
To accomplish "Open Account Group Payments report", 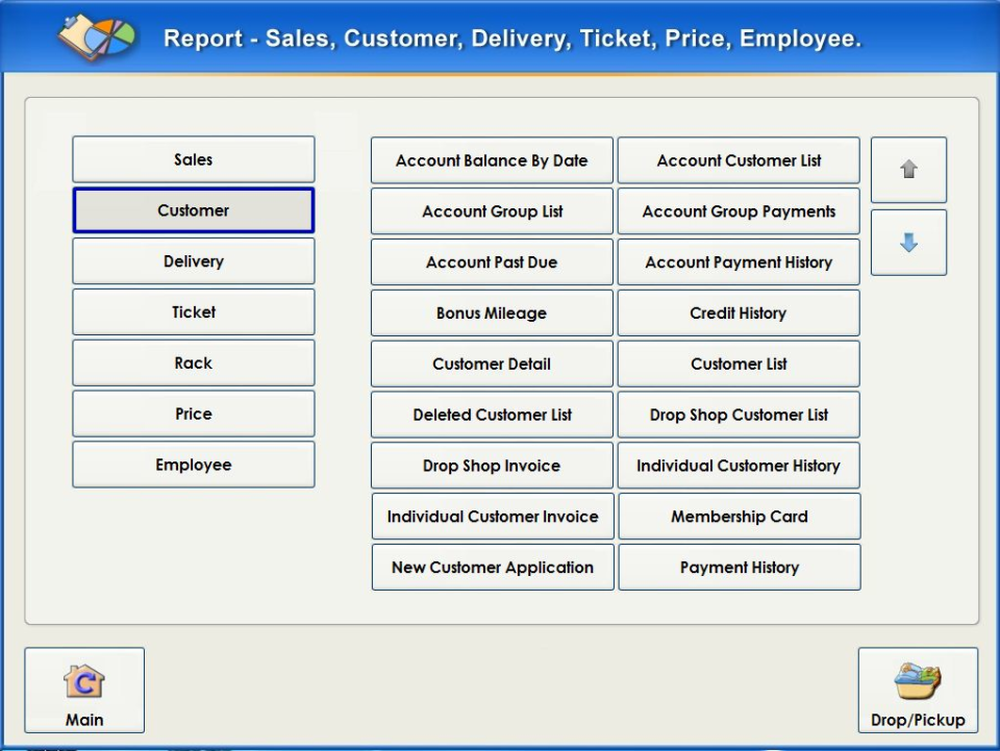I will point(739,211).
